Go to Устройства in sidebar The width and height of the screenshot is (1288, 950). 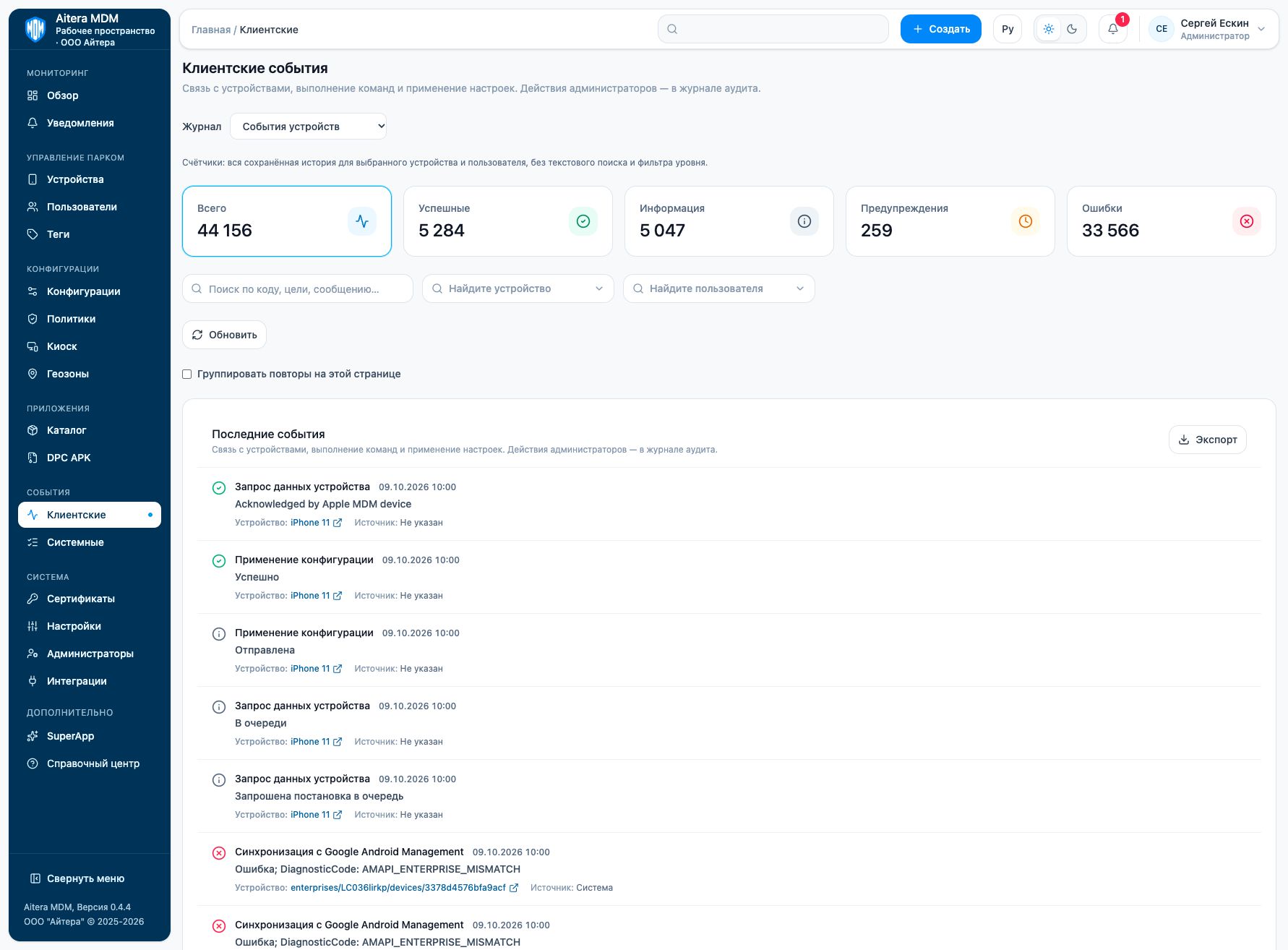coord(90,179)
